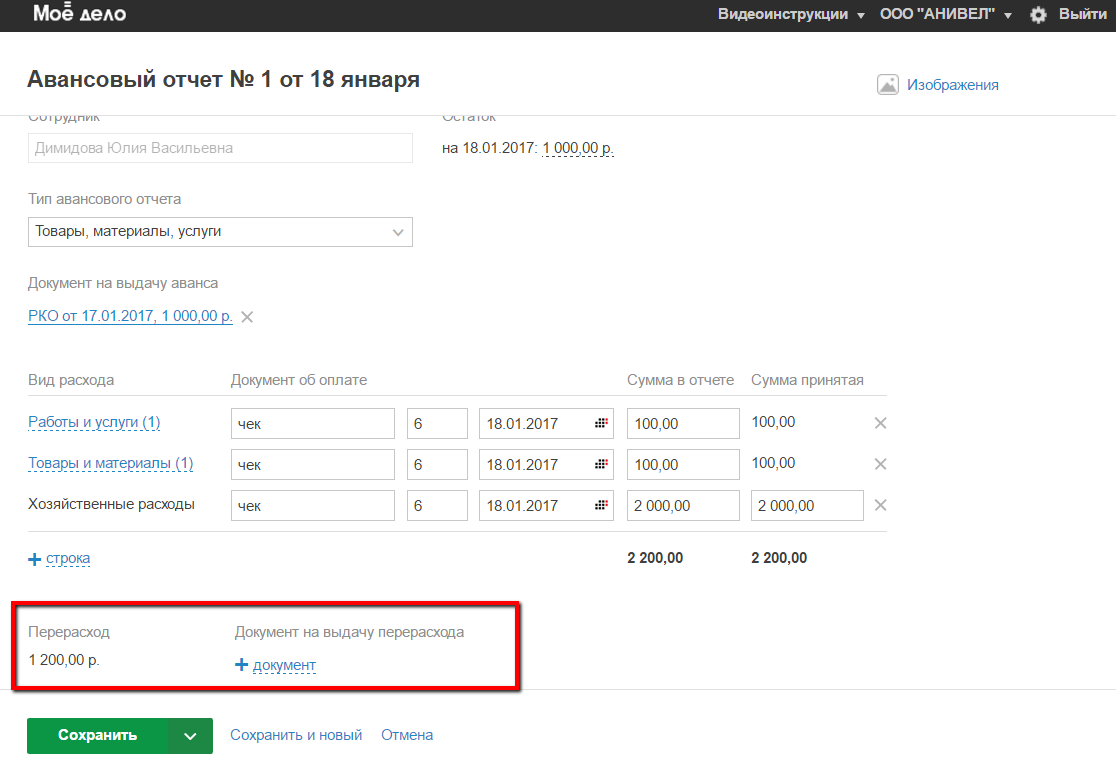Edit чек field in Работы и услуги row
The width and height of the screenshot is (1116, 769).
(x=312, y=424)
